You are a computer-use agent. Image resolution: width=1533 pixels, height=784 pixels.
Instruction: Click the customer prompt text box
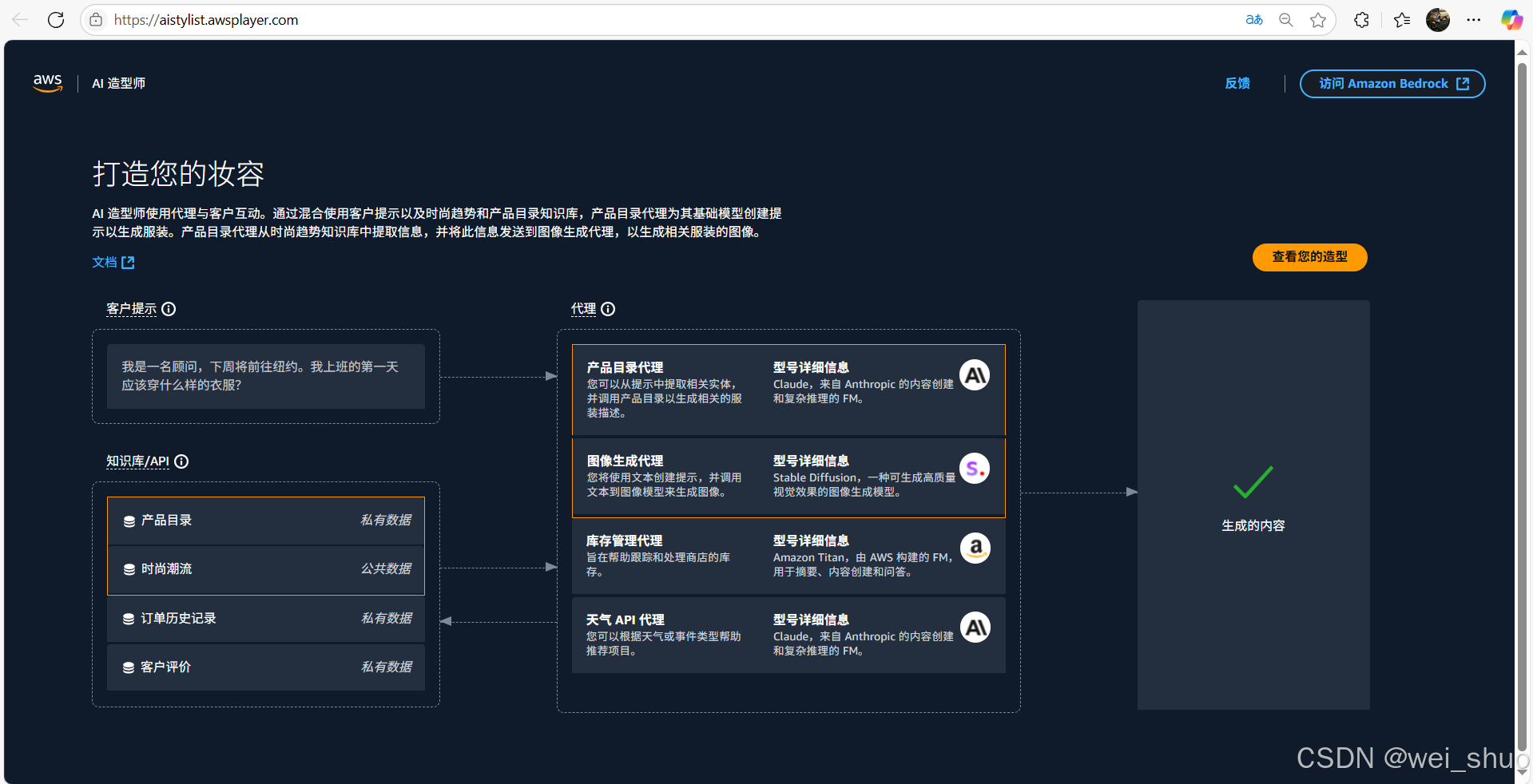[x=266, y=376]
